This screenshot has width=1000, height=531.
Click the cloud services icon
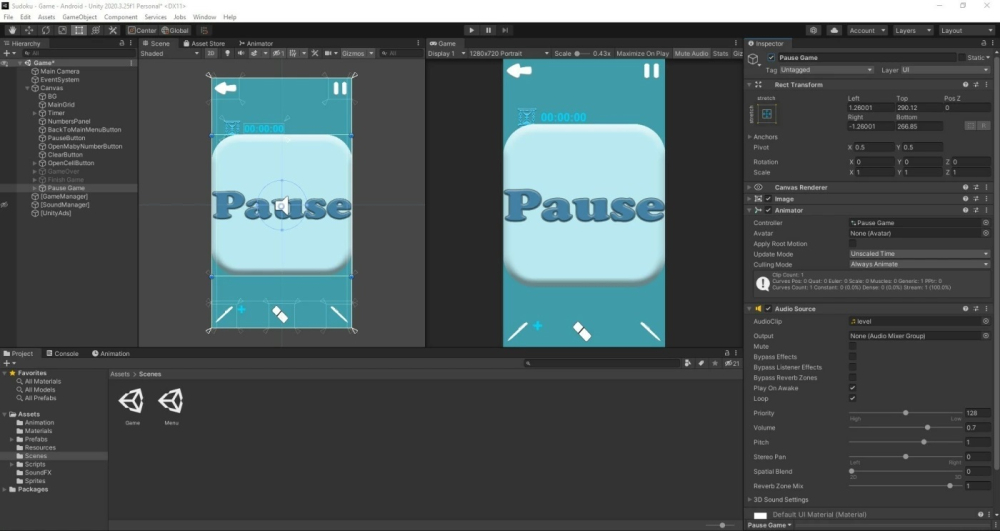click(834, 30)
